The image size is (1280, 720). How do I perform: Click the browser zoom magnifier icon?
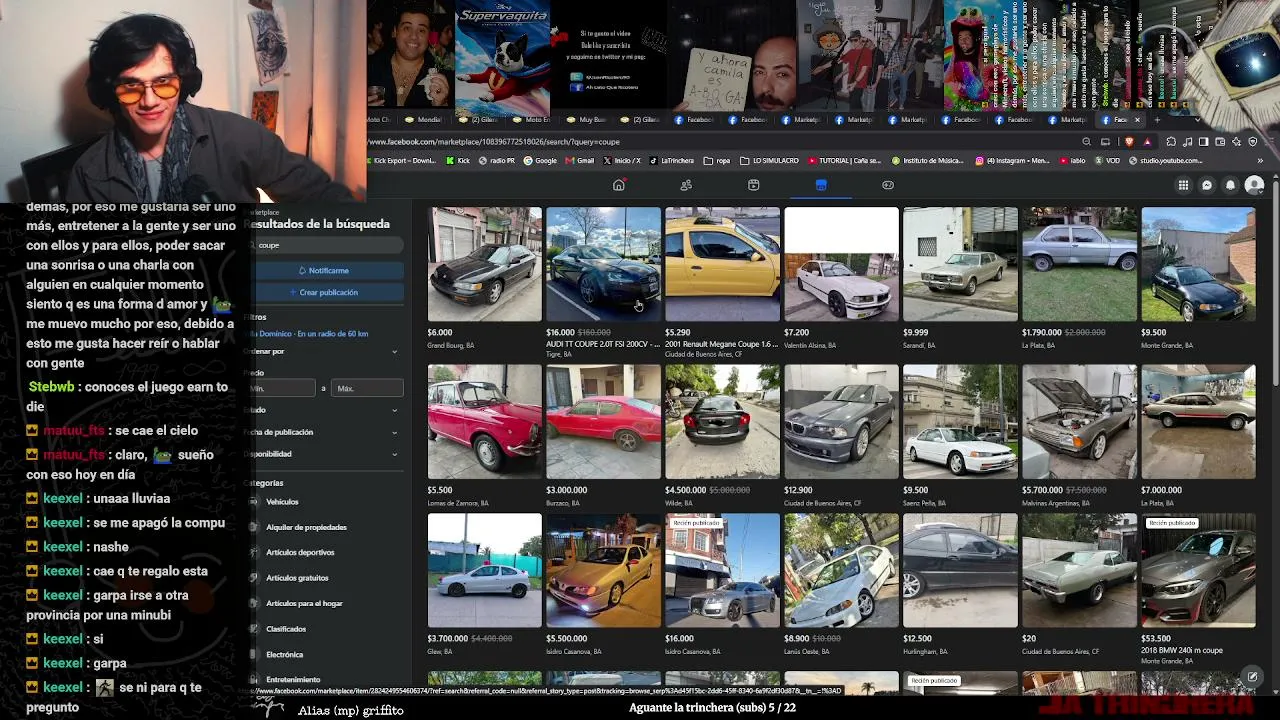pyautogui.click(x=1087, y=142)
